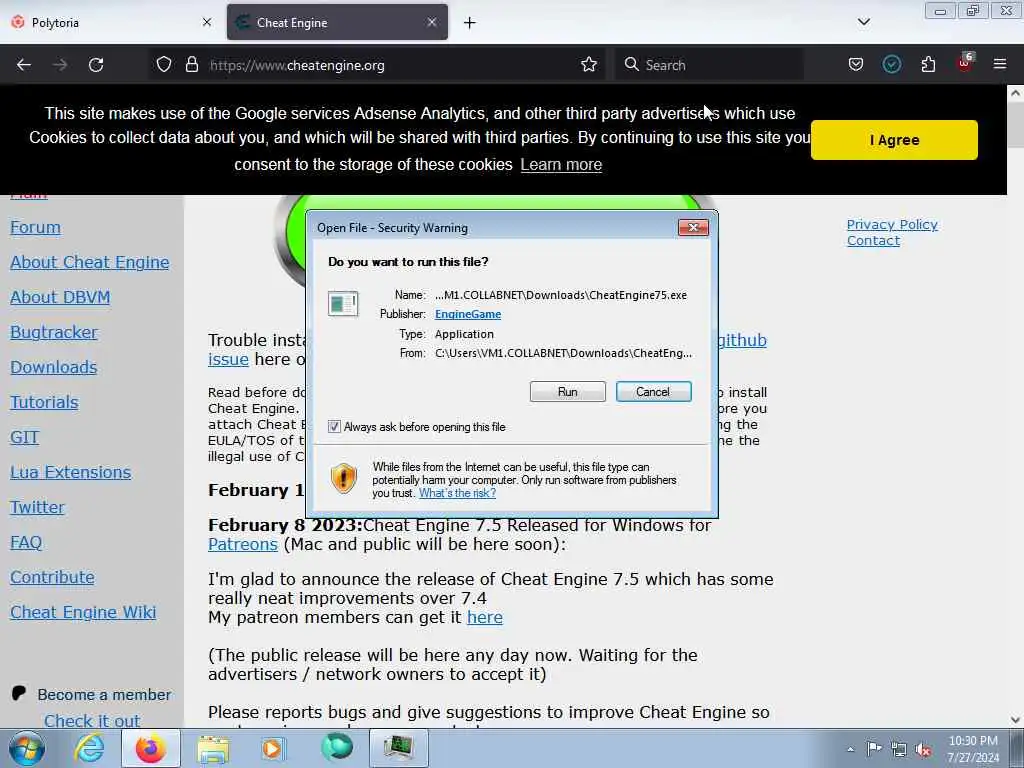
Task: Switch to Firefox in the taskbar
Action: tap(150, 748)
